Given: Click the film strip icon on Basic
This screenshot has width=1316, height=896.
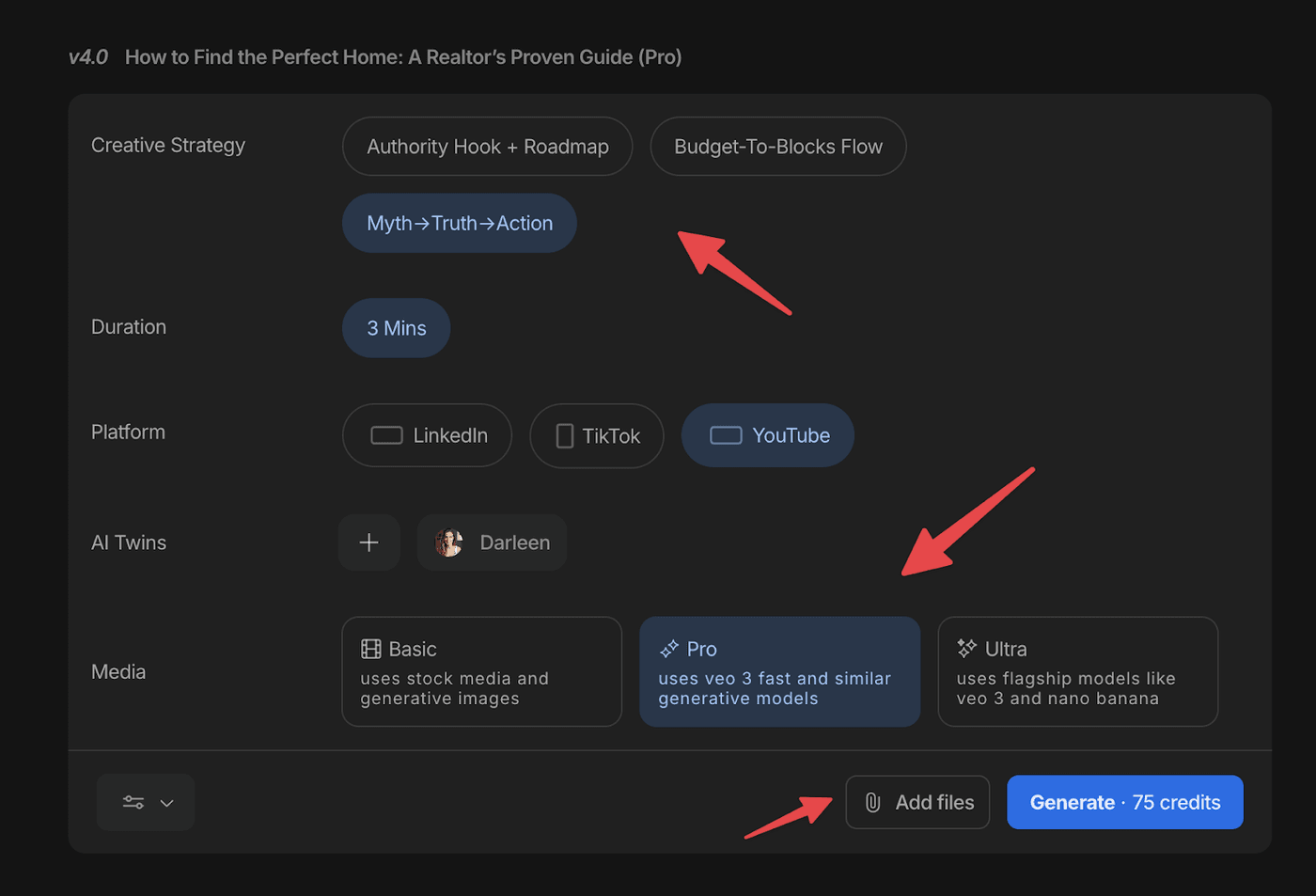Looking at the screenshot, I should 371,649.
